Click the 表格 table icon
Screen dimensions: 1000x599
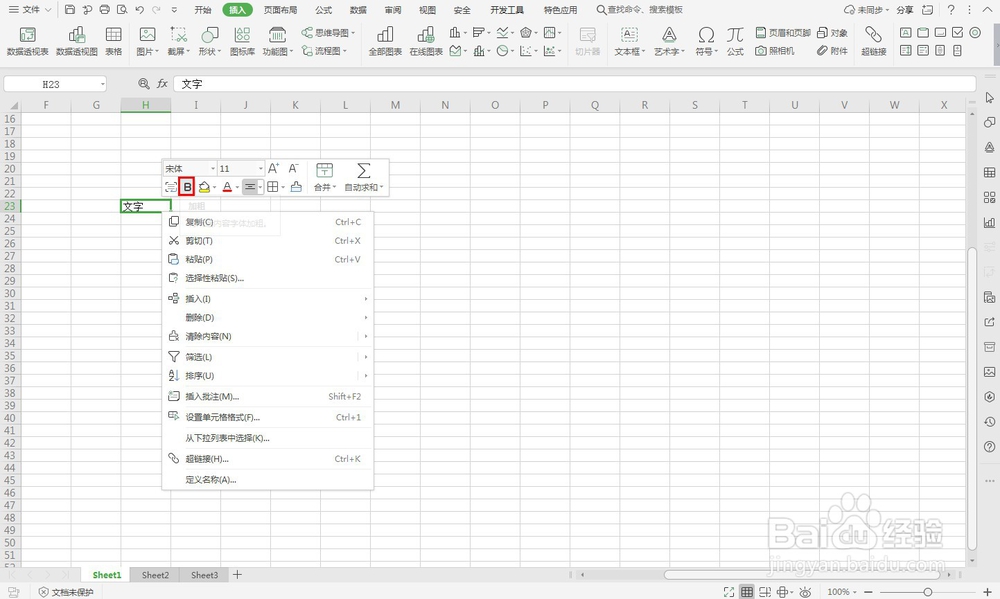click(x=114, y=41)
